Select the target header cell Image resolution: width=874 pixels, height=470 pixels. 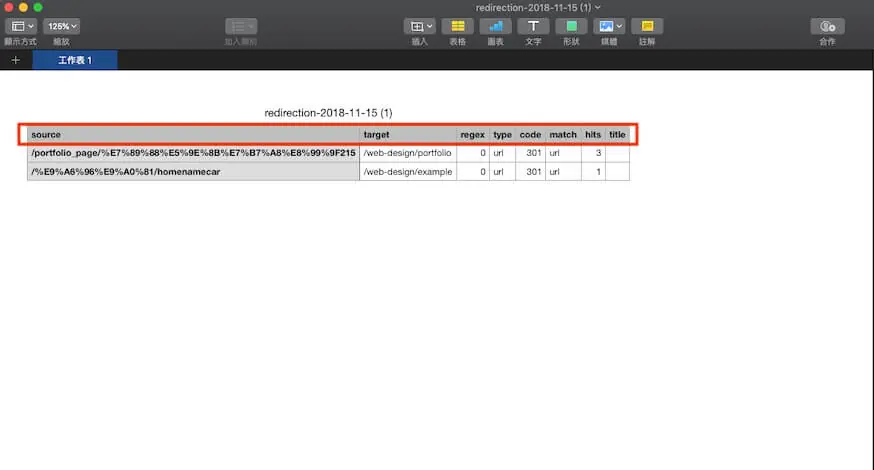pos(407,134)
